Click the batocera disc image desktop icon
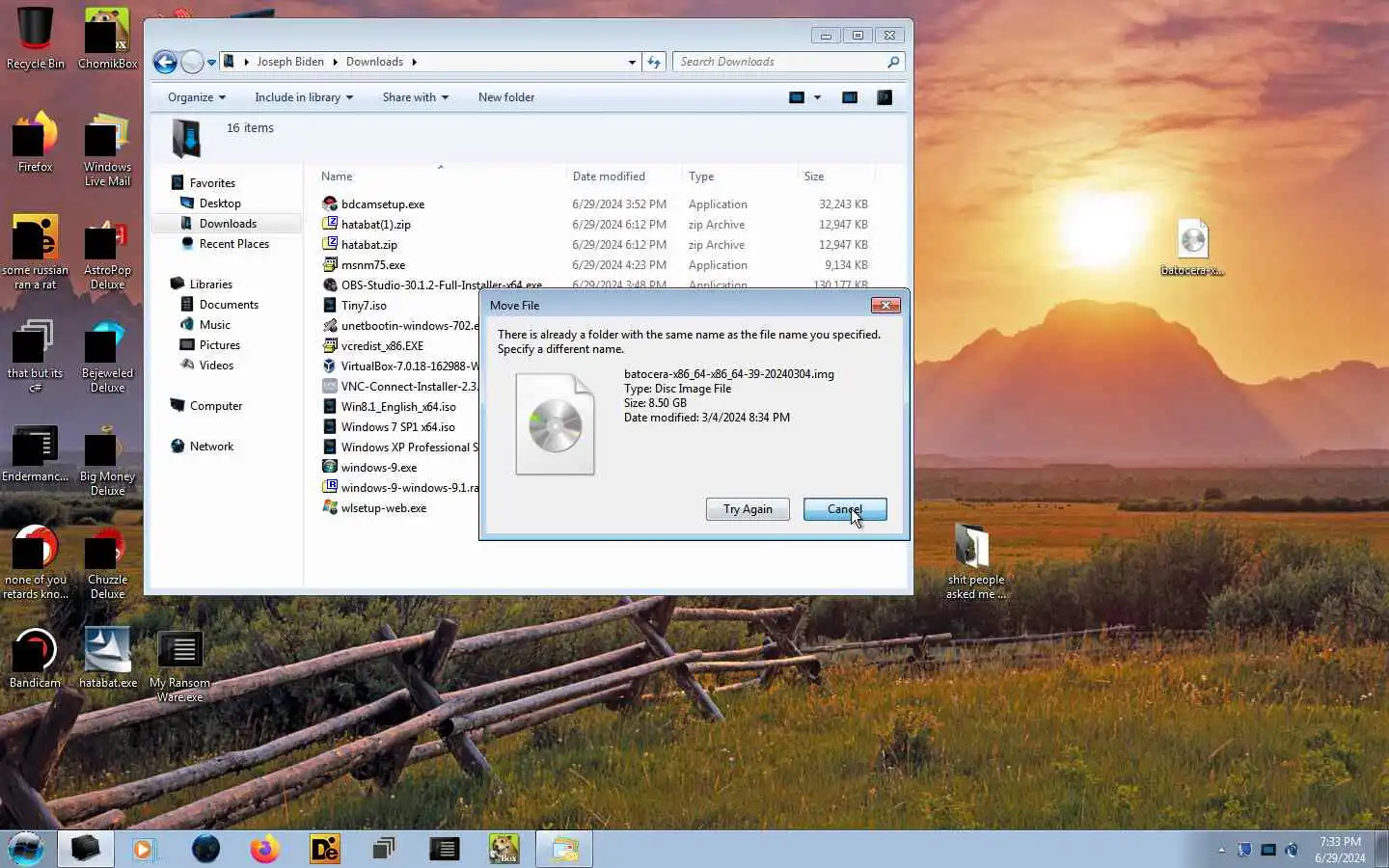1389x868 pixels. [x=1193, y=247]
